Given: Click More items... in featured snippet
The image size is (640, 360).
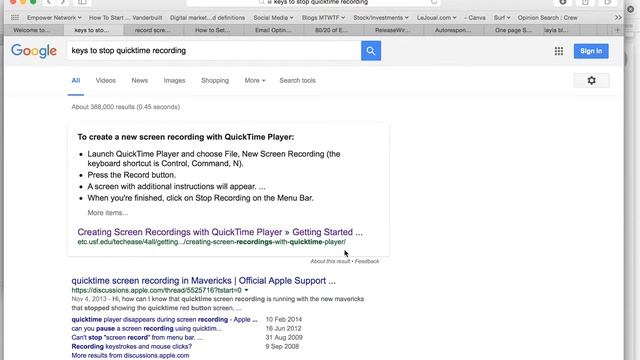Looking at the screenshot, I should click(x=108, y=213).
